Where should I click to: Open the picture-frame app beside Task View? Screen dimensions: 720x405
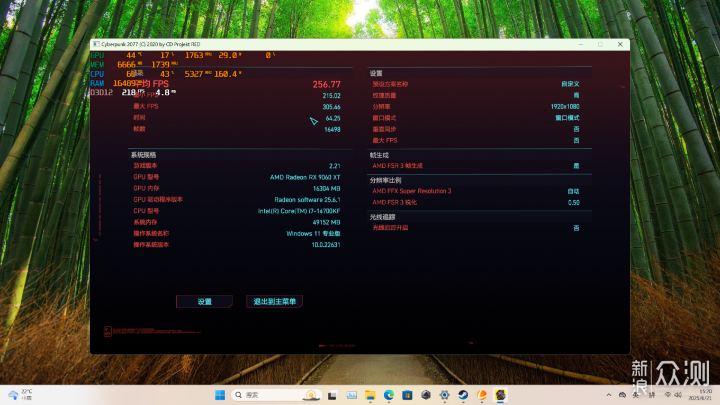[x=352, y=395]
